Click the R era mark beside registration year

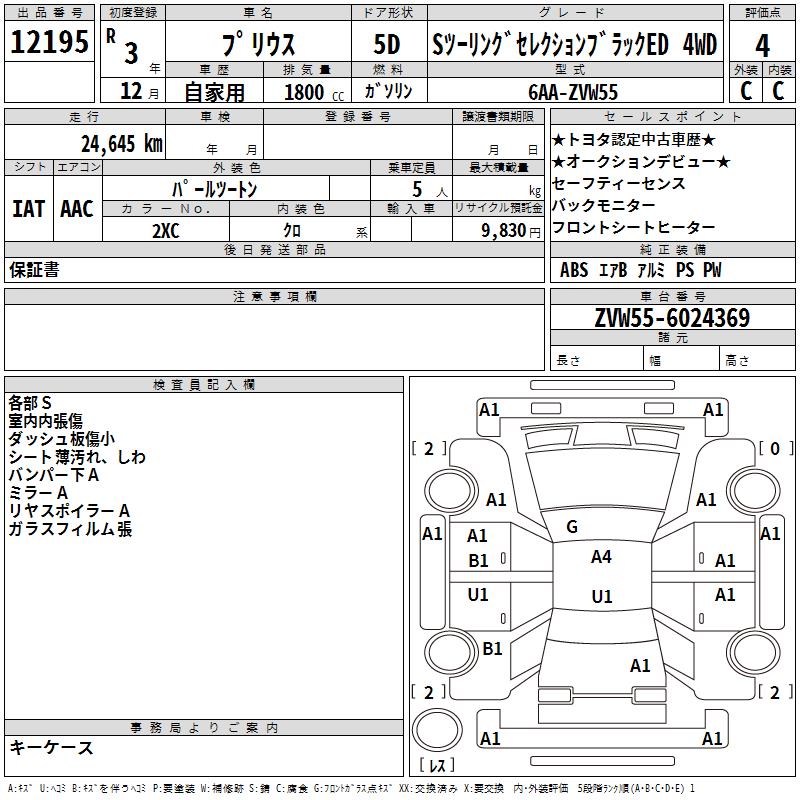tap(110, 34)
